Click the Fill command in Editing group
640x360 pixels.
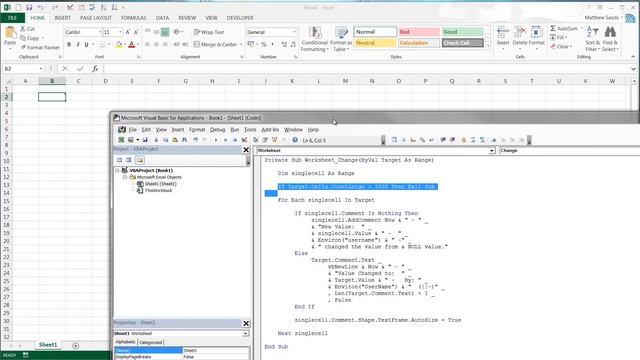point(558,38)
